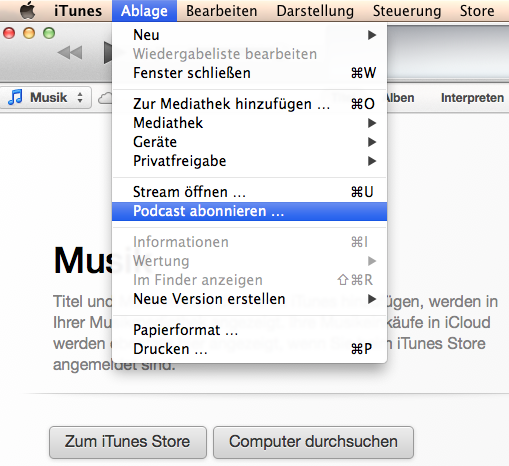
Task: Open the Bearbeiten menu
Action: point(222,11)
